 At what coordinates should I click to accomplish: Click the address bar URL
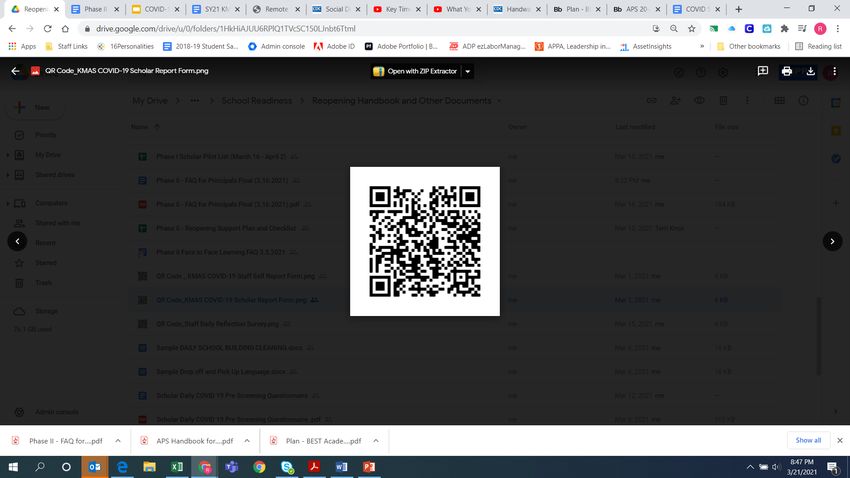point(226,29)
